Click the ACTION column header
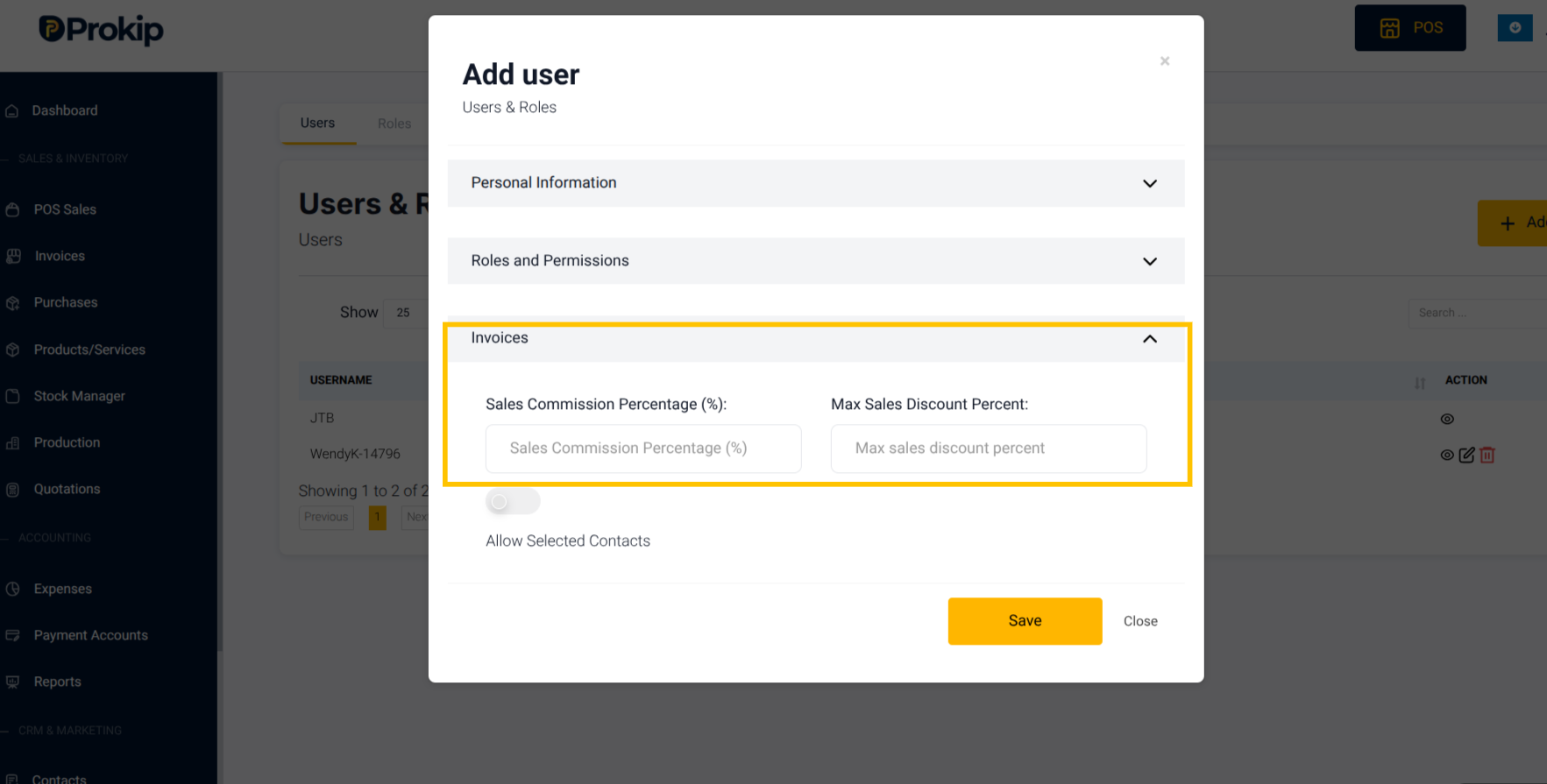Viewport: 1547px width, 784px height. pyautogui.click(x=1465, y=380)
